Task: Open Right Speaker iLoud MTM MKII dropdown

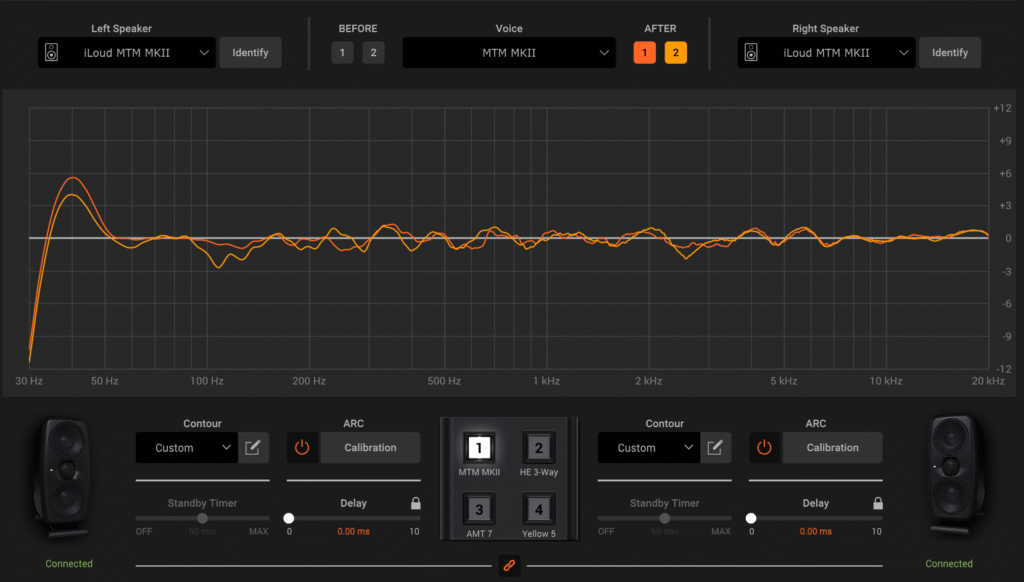Action: point(826,53)
